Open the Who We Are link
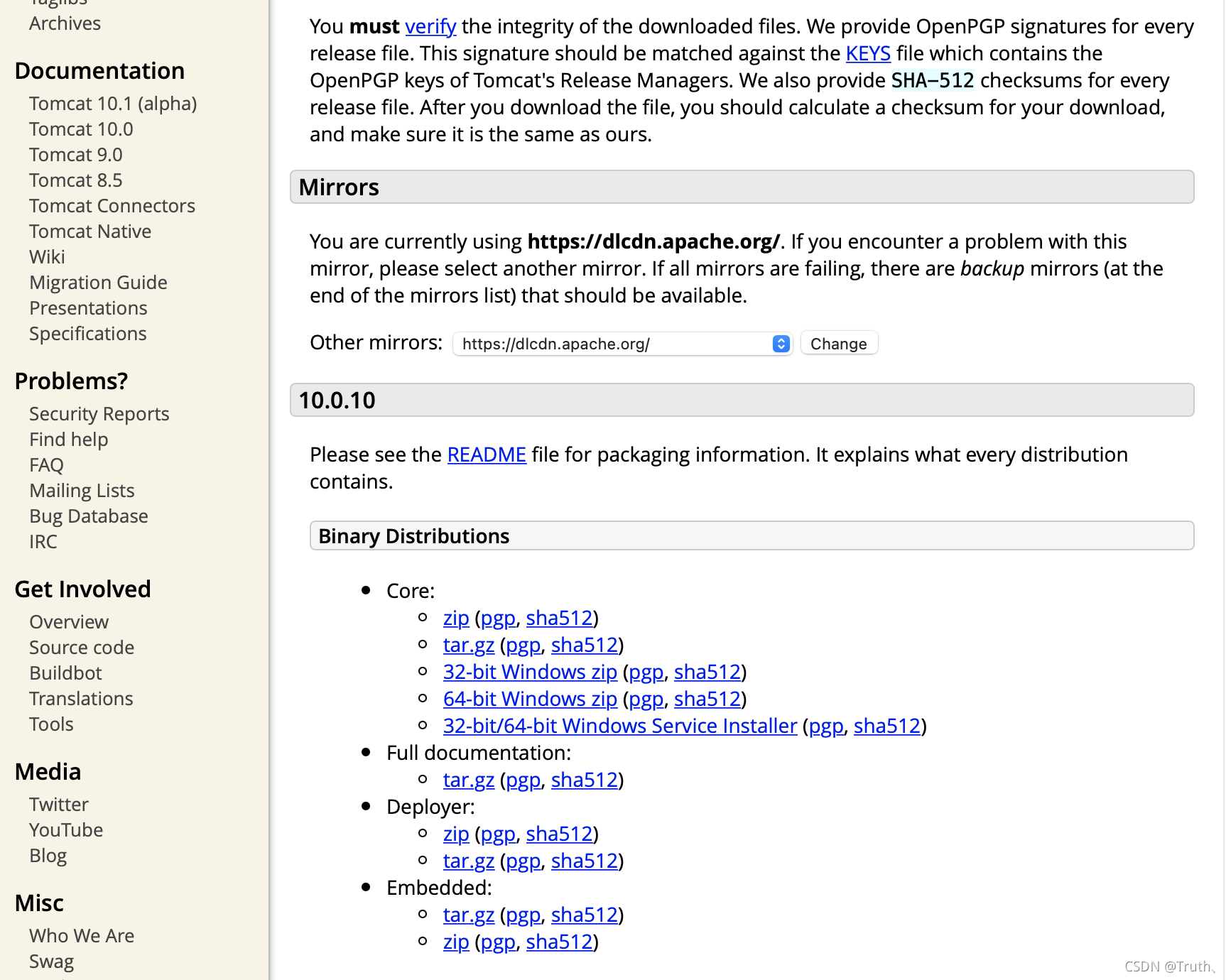The image size is (1226, 980). point(82,936)
